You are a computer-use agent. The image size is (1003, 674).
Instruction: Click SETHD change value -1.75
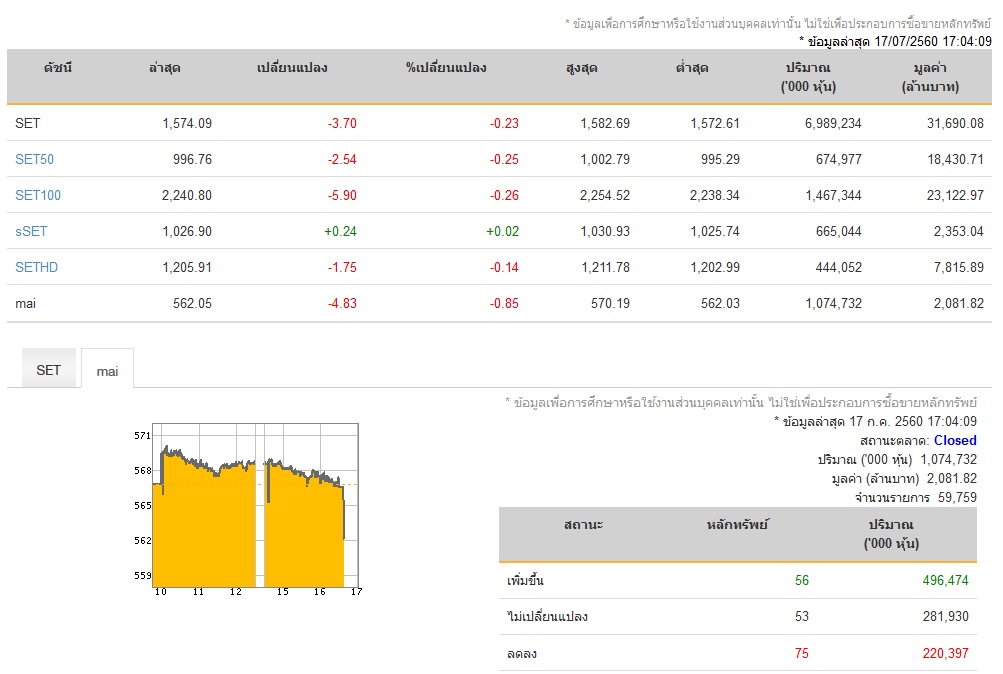point(342,267)
